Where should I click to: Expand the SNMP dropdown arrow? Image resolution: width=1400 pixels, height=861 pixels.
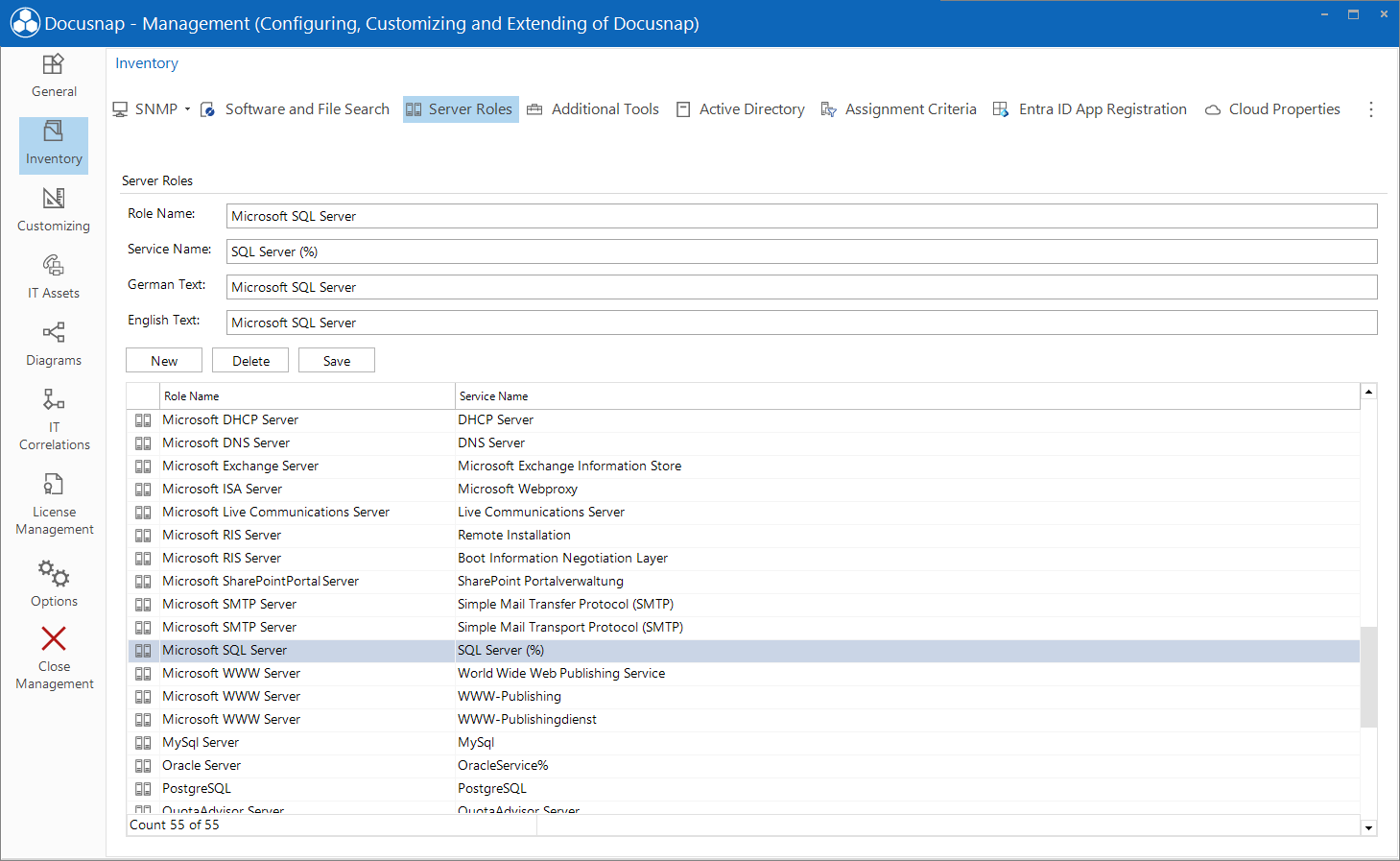coord(187,109)
